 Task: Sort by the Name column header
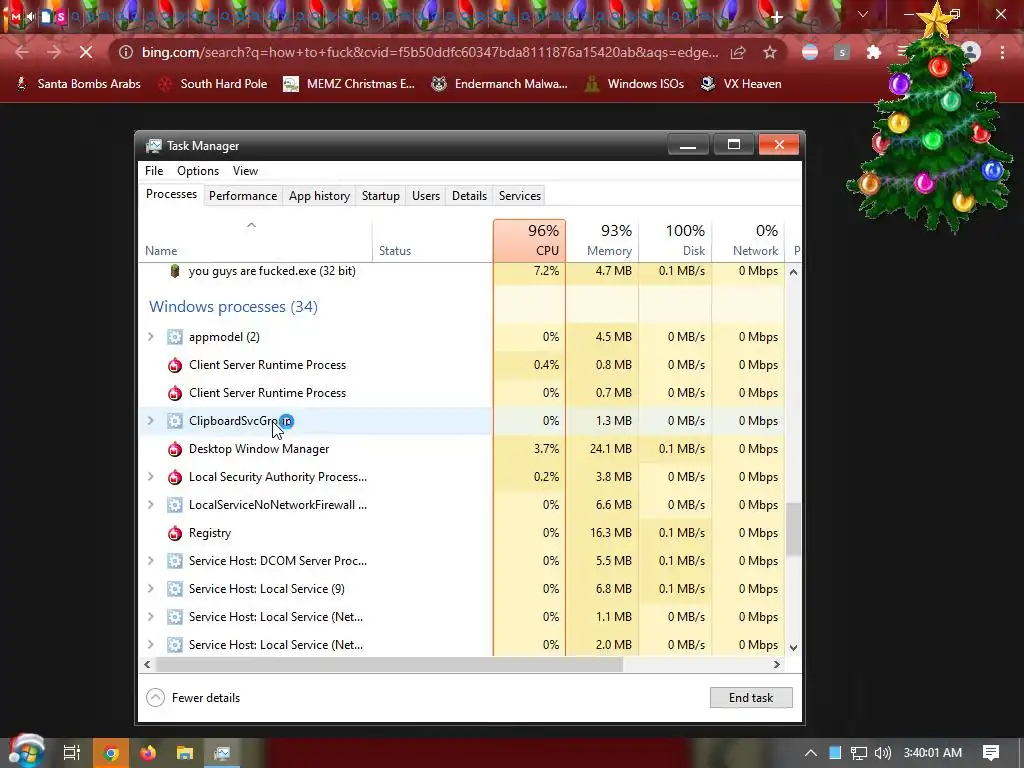[256, 240]
